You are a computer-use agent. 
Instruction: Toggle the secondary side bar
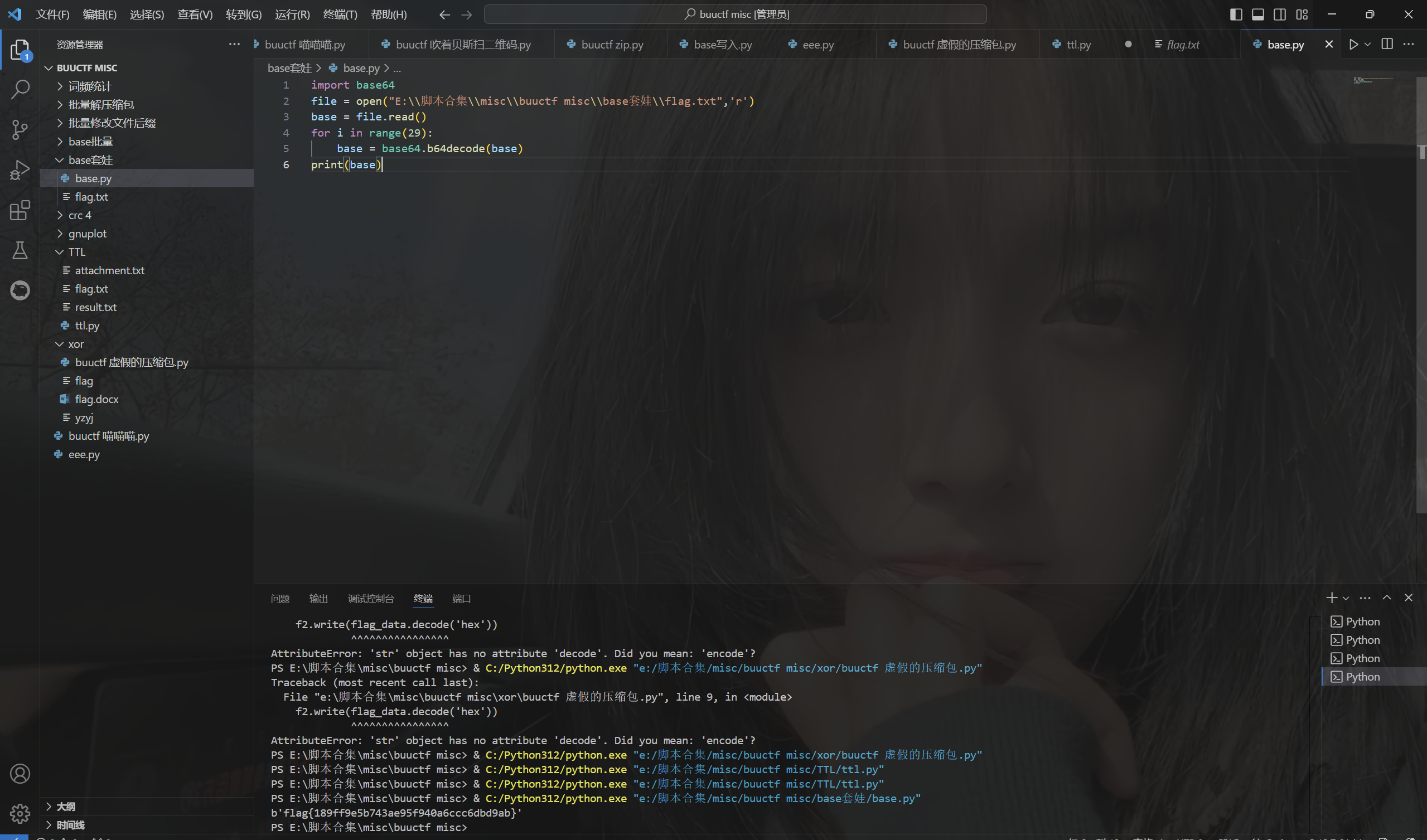1280,14
